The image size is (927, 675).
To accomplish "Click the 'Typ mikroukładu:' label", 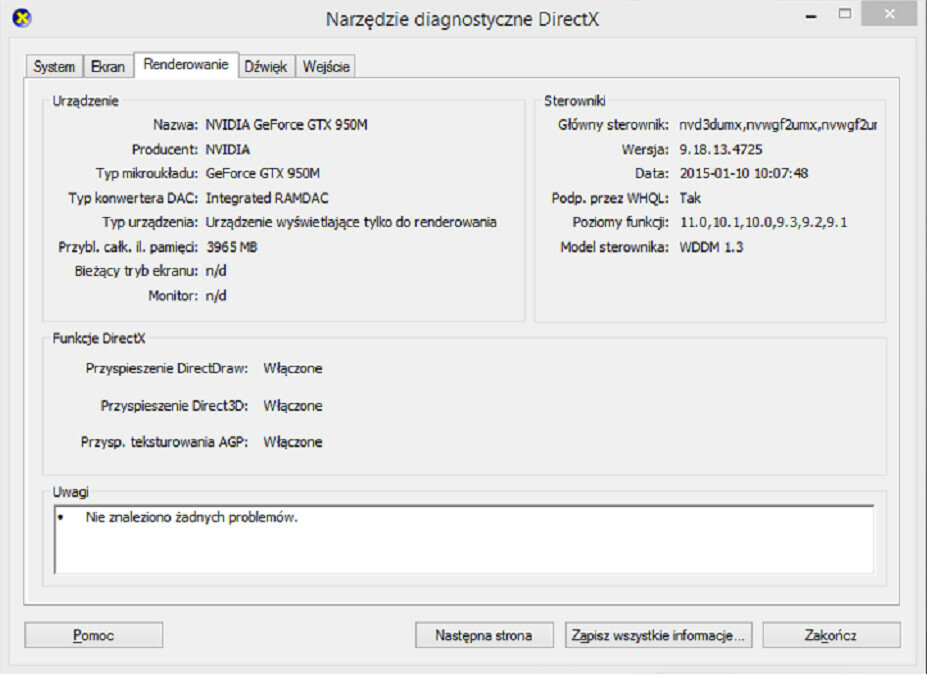I will pyautogui.click(x=147, y=174).
